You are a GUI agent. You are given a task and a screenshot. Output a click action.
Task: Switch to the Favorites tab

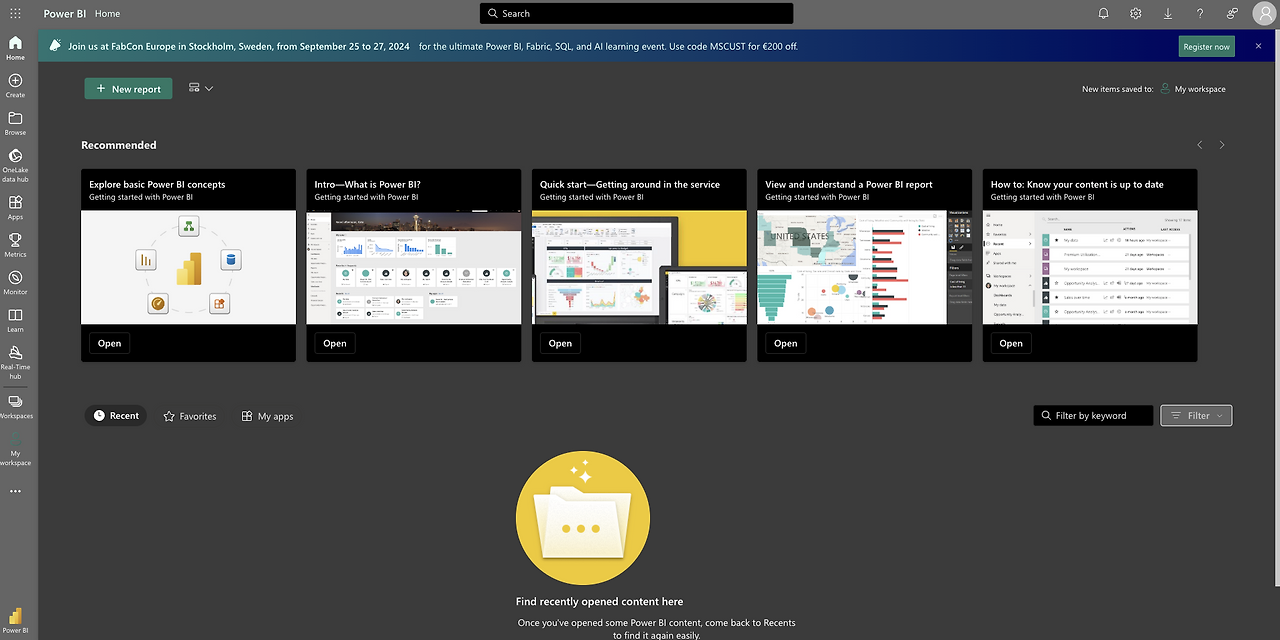point(190,416)
